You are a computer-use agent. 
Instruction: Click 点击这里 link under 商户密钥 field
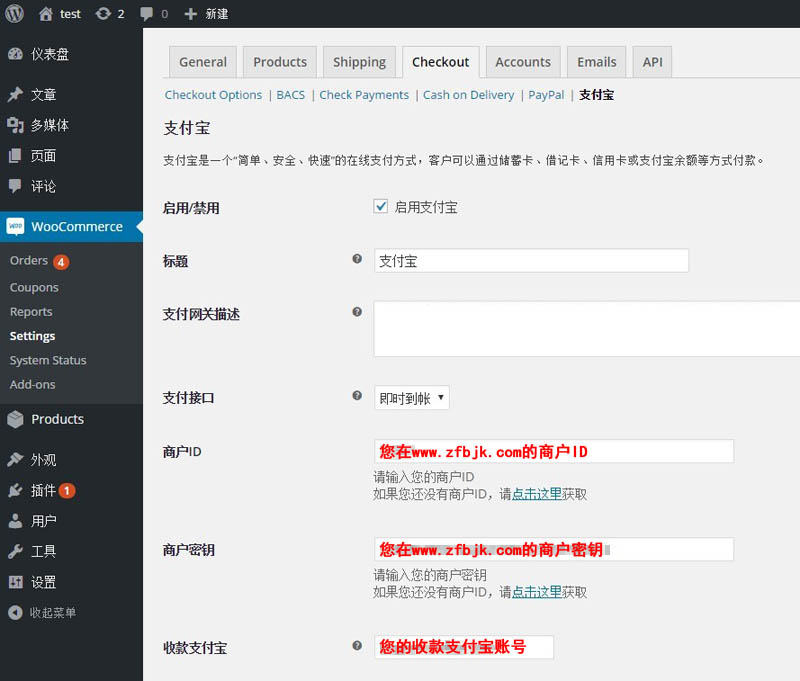click(536, 592)
